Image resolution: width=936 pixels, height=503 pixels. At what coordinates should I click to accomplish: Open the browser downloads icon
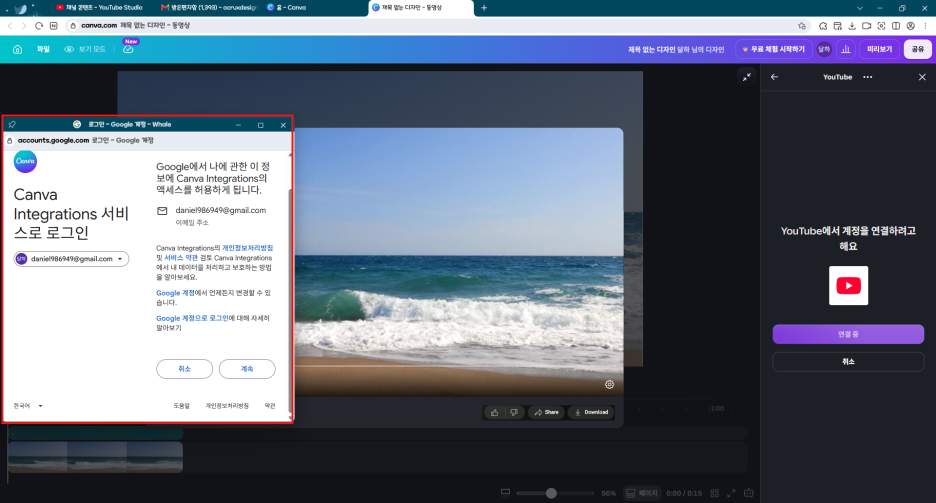click(852, 26)
